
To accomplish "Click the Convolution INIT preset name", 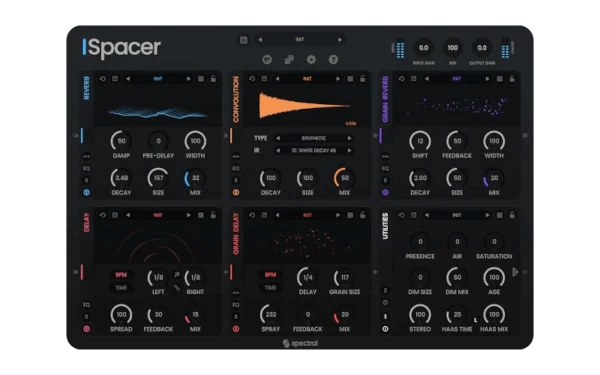I will [307, 79].
